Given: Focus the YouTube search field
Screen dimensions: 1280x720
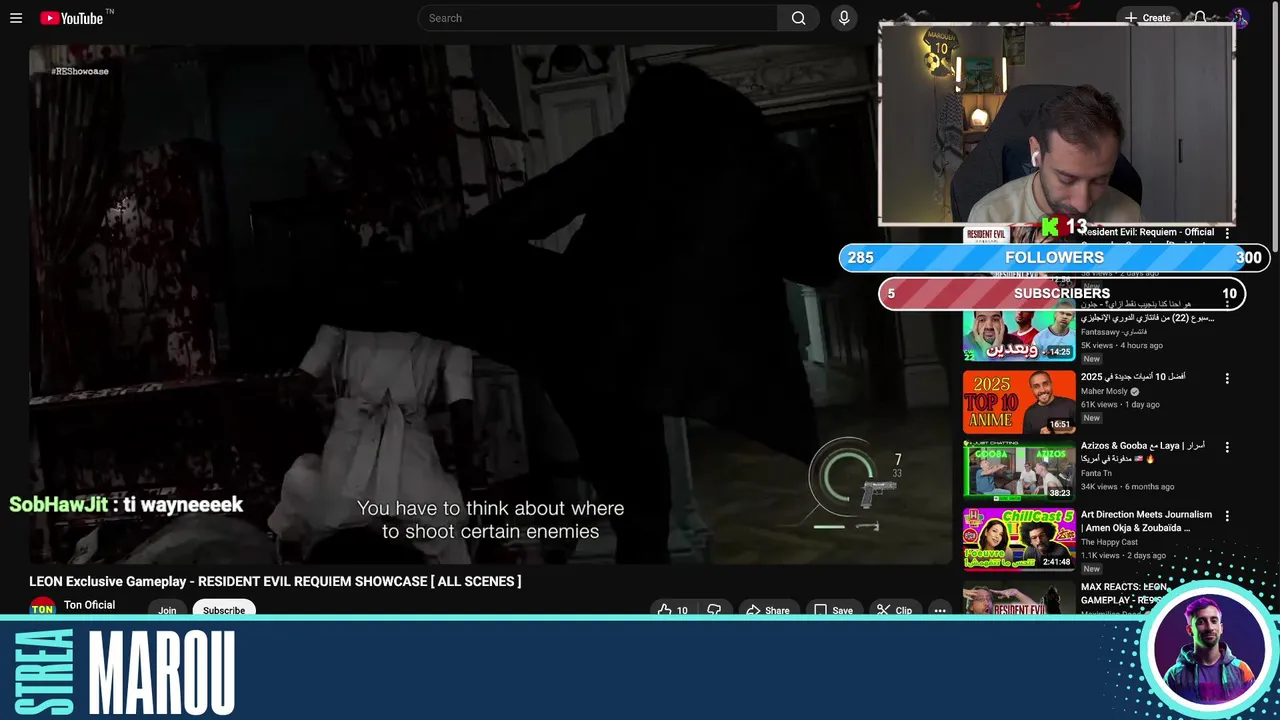Looking at the screenshot, I should 598,18.
